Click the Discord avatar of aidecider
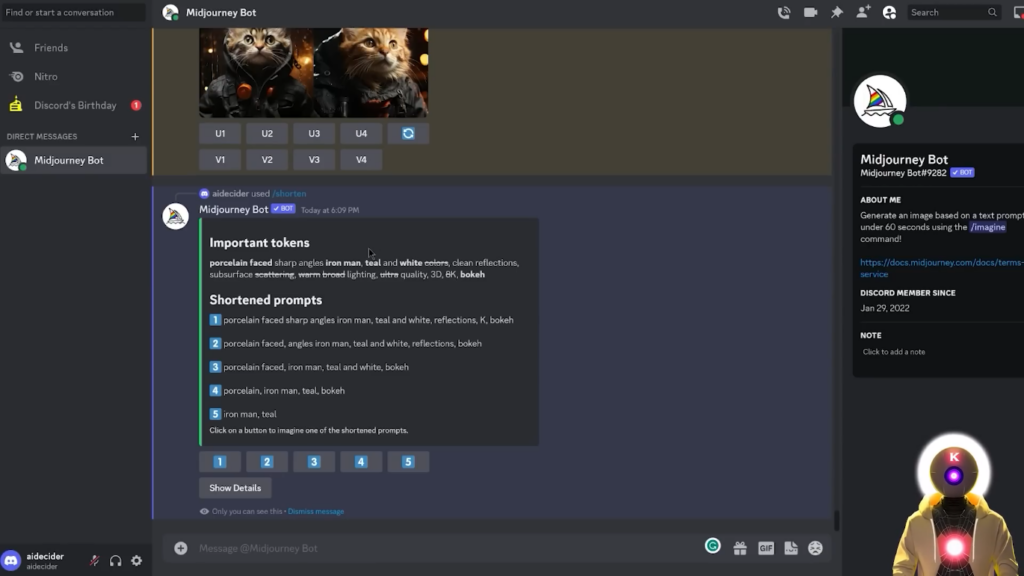Screen dimensions: 1024x576 11,560
